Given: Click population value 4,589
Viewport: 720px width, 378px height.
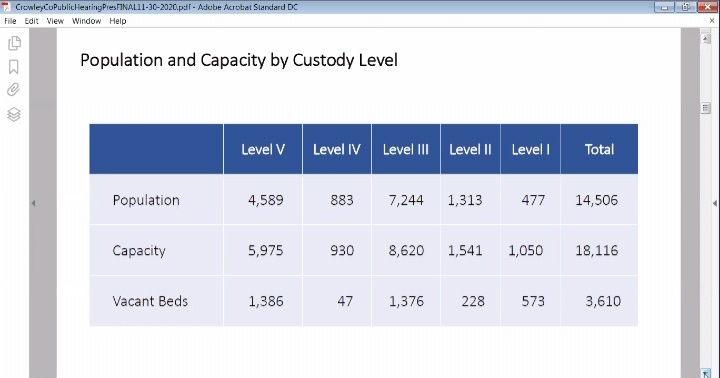Looking at the screenshot, I should 265,200.
